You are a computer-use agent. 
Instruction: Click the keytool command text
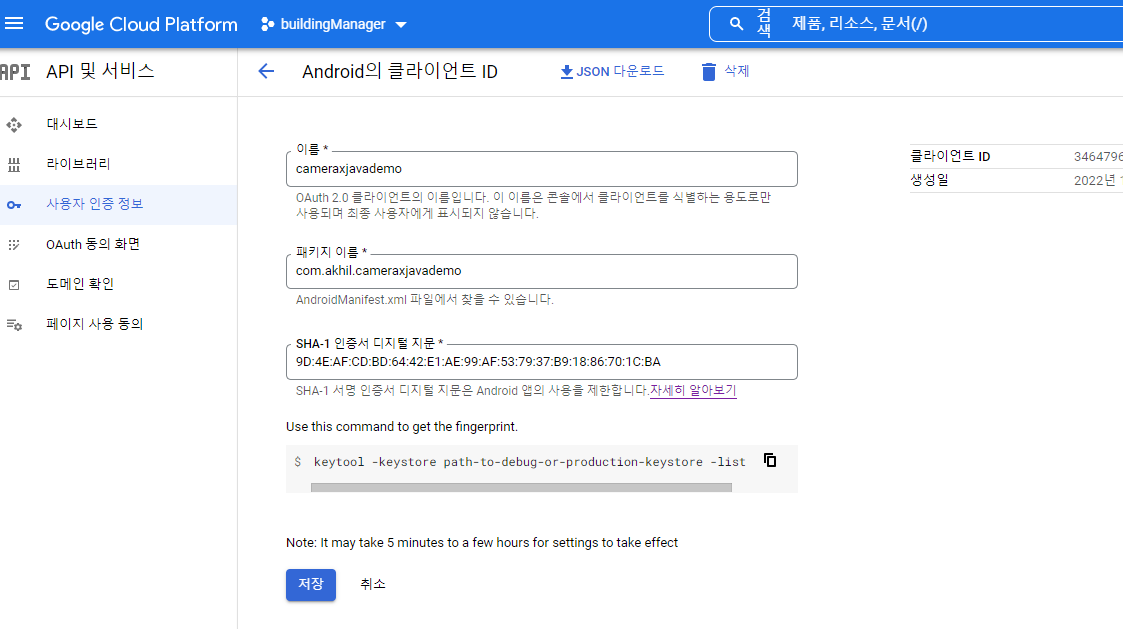click(x=529, y=462)
